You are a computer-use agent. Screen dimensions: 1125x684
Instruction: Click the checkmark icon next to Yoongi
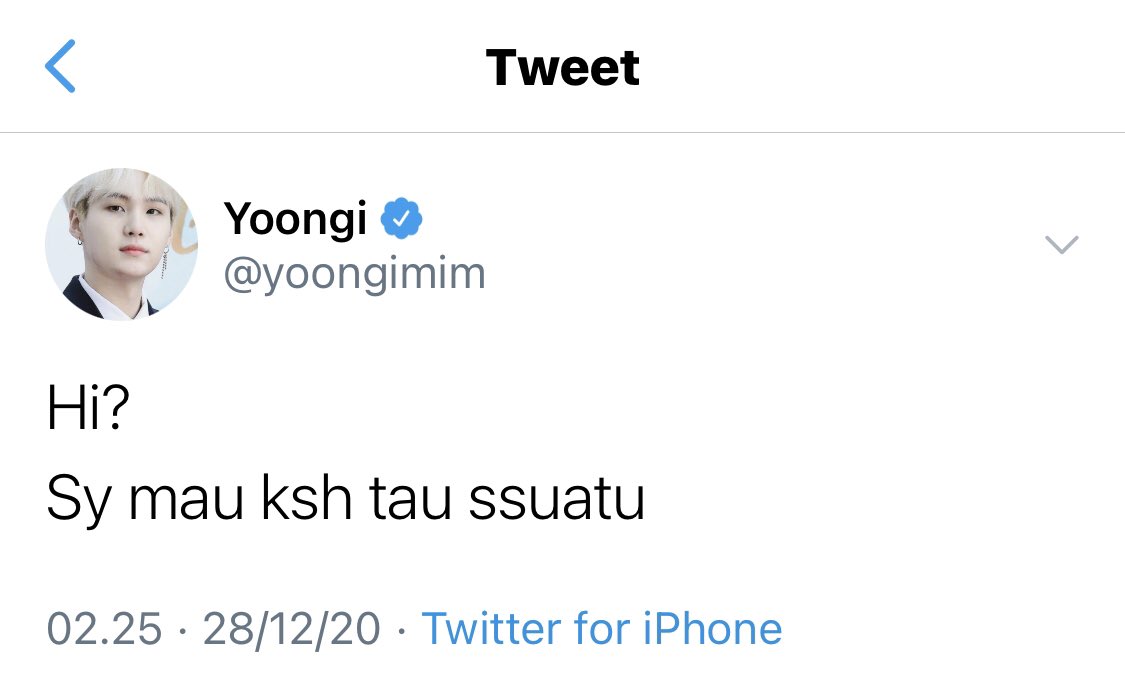tap(402, 218)
